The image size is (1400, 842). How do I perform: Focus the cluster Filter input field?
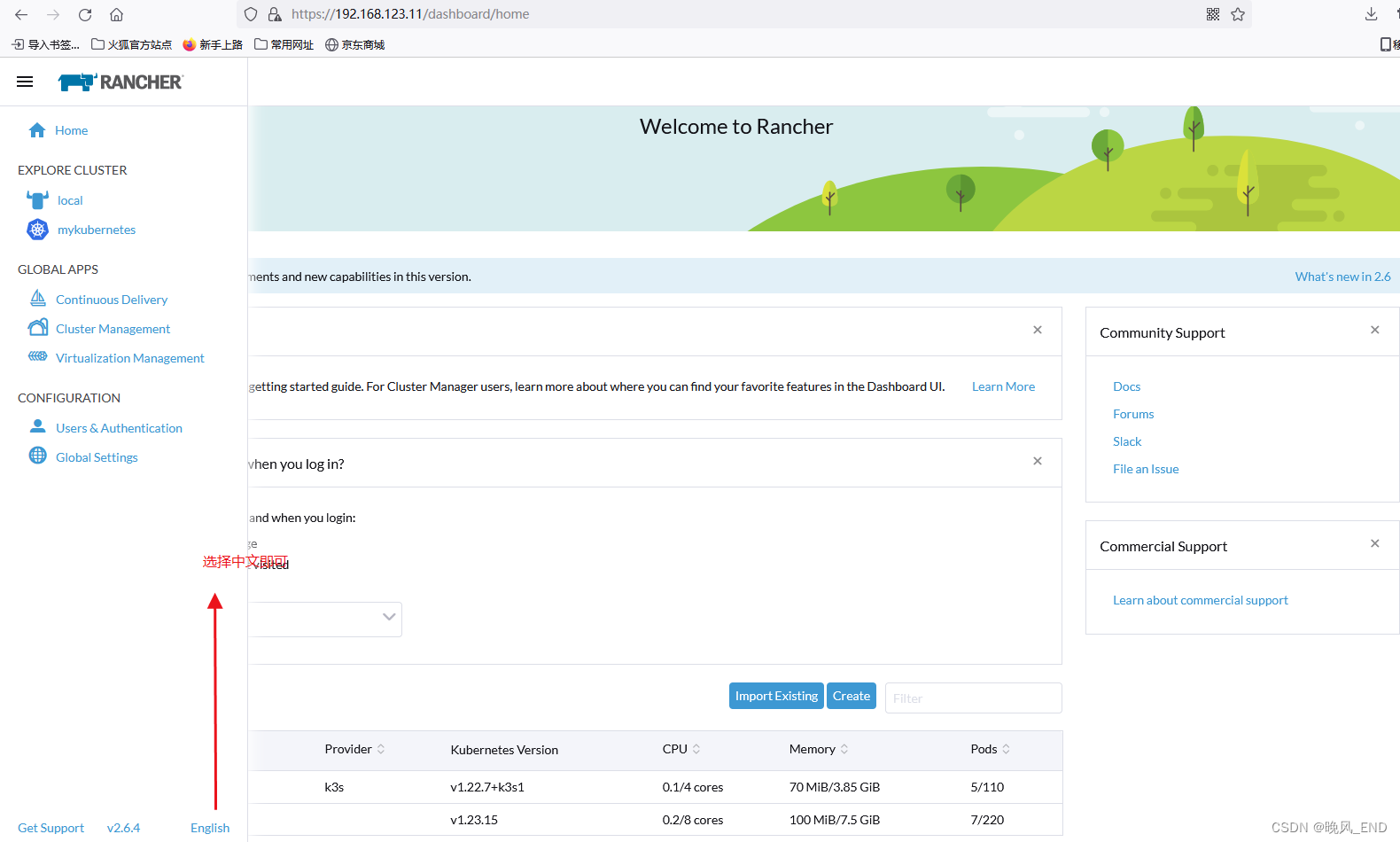pyautogui.click(x=973, y=698)
